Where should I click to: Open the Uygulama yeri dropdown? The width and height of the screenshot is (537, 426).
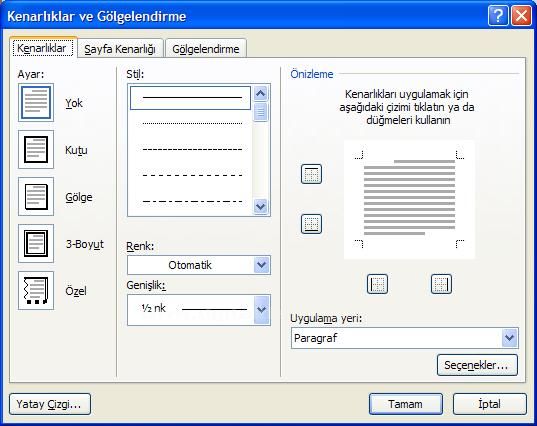pos(405,338)
